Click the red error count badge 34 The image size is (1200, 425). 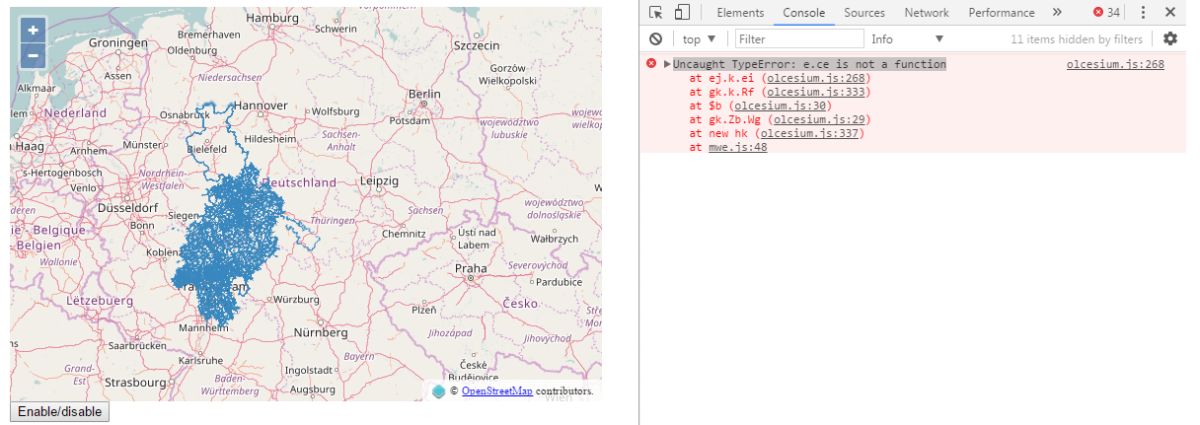click(x=1106, y=13)
